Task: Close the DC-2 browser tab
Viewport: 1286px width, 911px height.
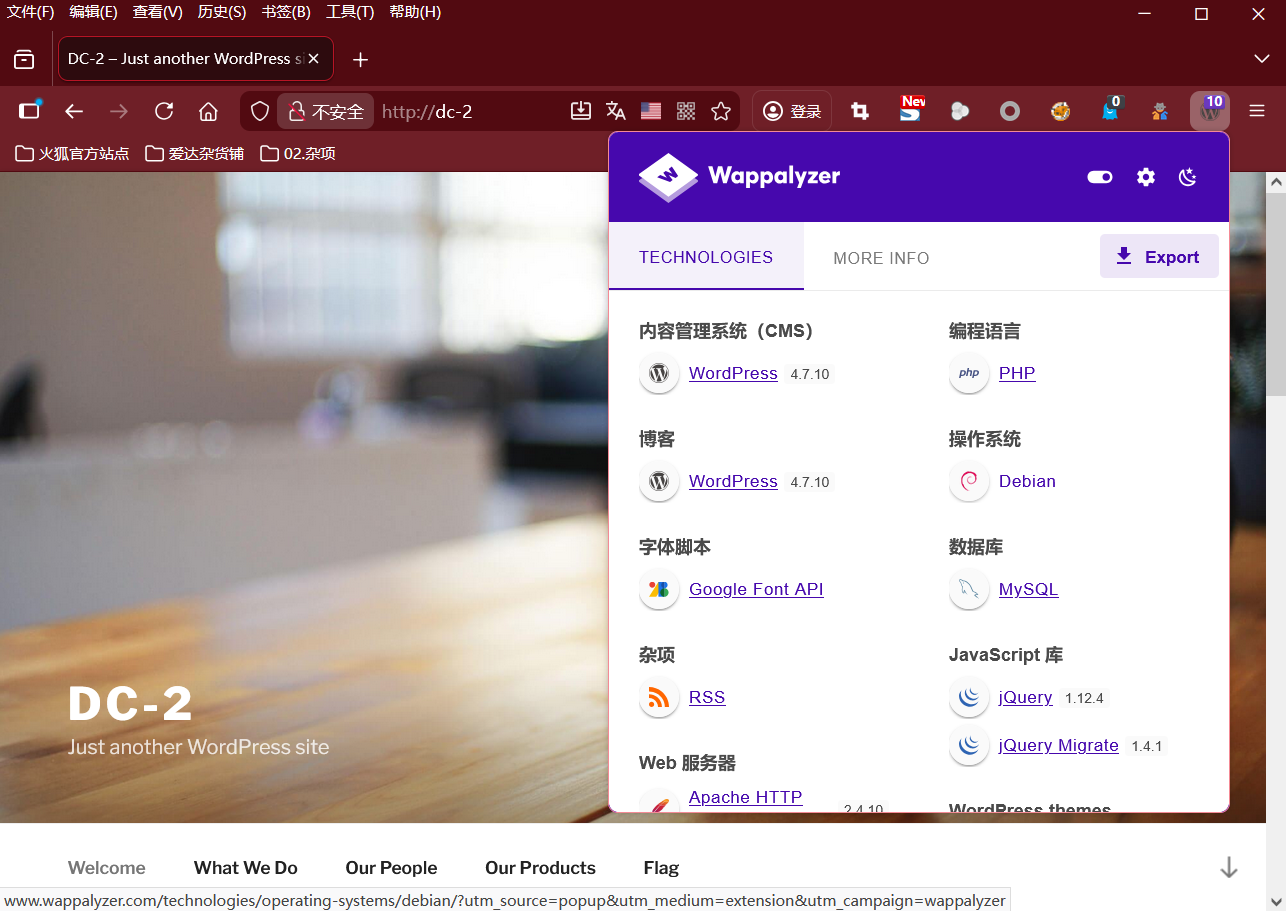Action: pos(313,59)
